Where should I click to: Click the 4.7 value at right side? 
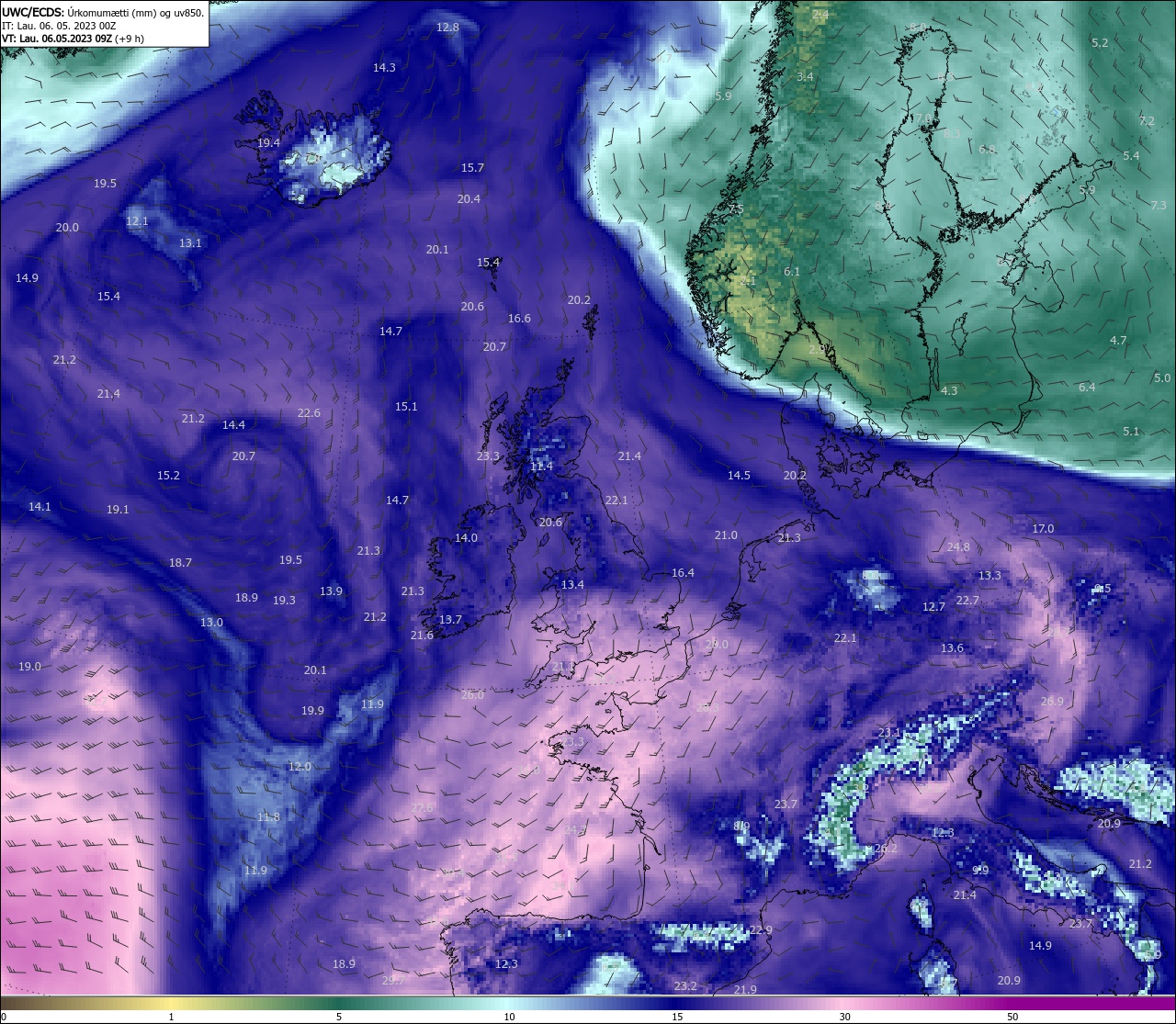pos(1118,341)
